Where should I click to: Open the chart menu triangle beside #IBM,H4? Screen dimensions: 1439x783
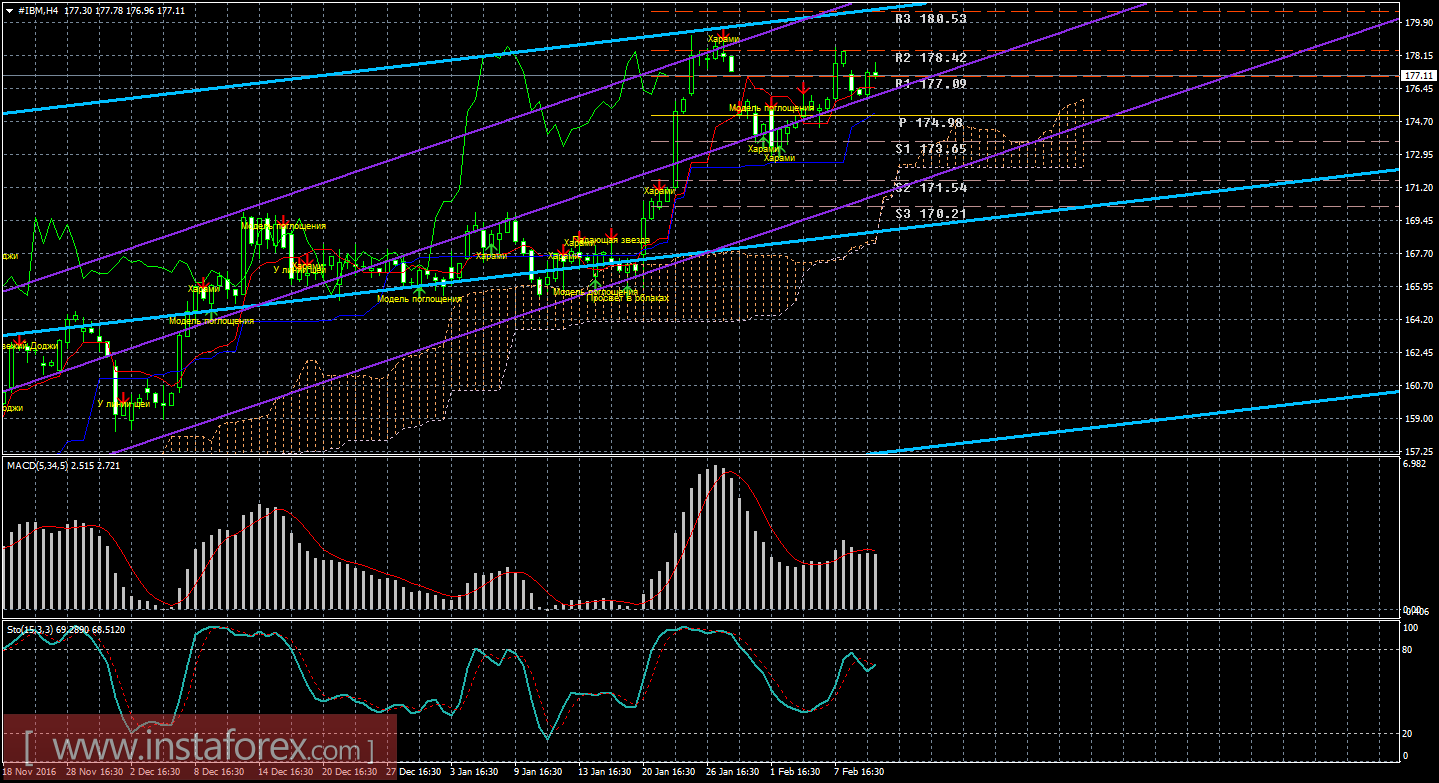9,9
